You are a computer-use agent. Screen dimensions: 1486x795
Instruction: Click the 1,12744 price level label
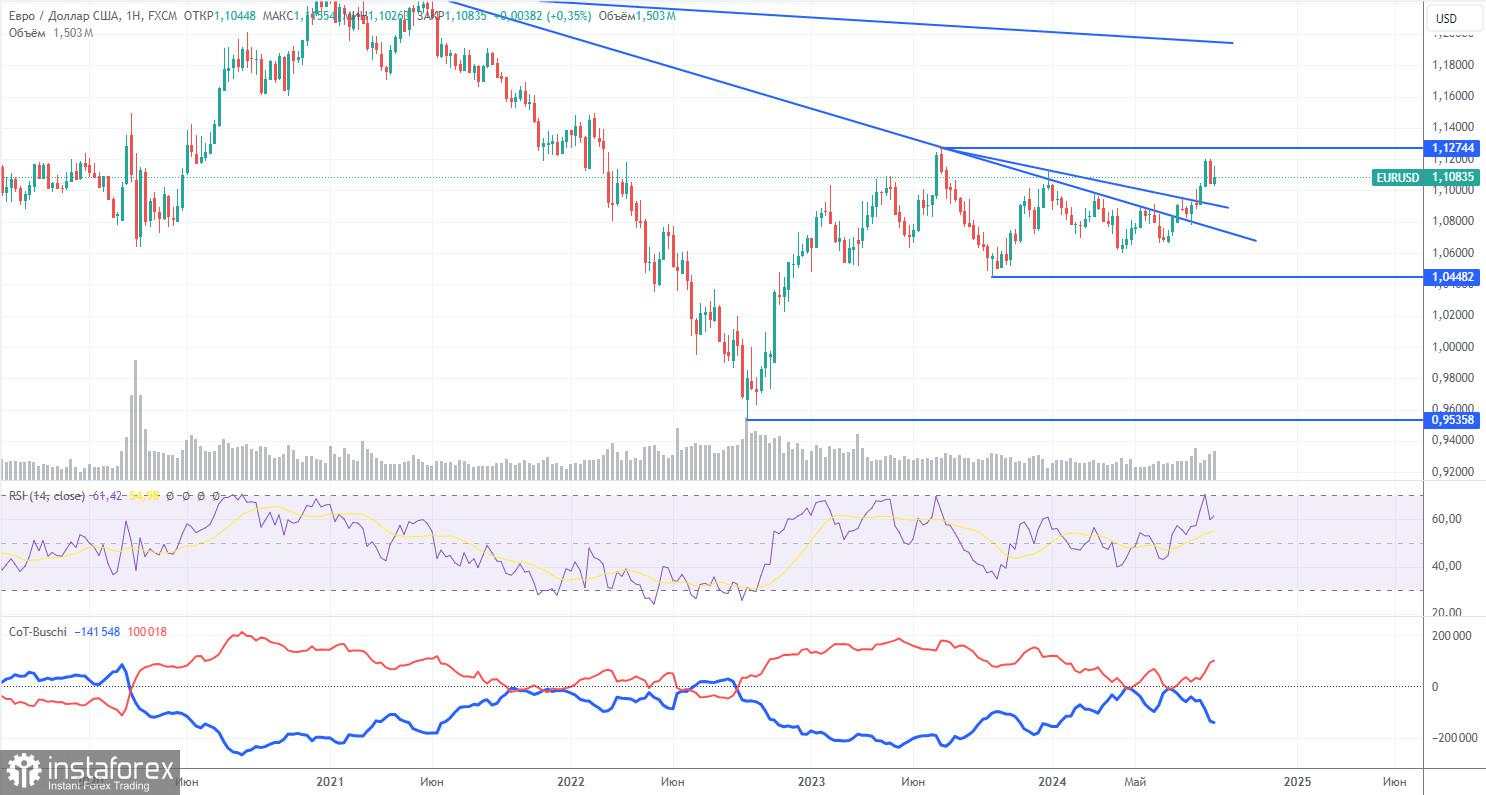[x=1454, y=147]
